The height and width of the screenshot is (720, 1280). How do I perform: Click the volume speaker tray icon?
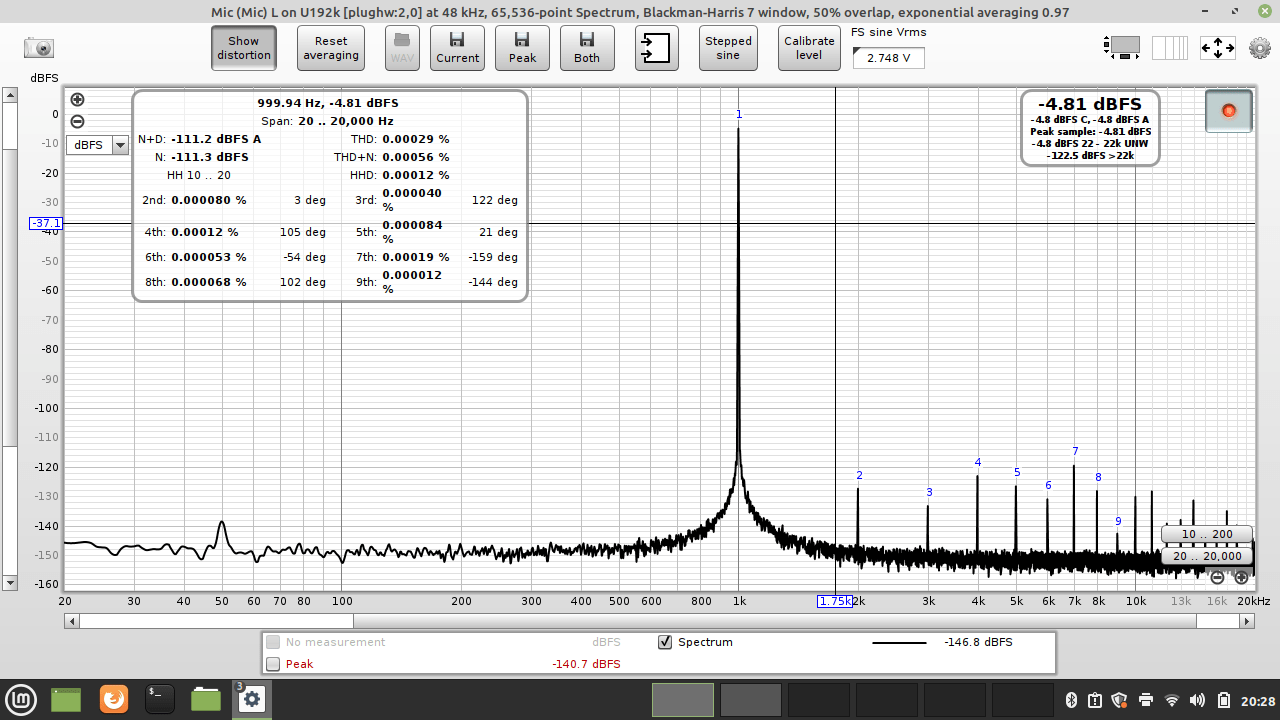coord(1199,700)
